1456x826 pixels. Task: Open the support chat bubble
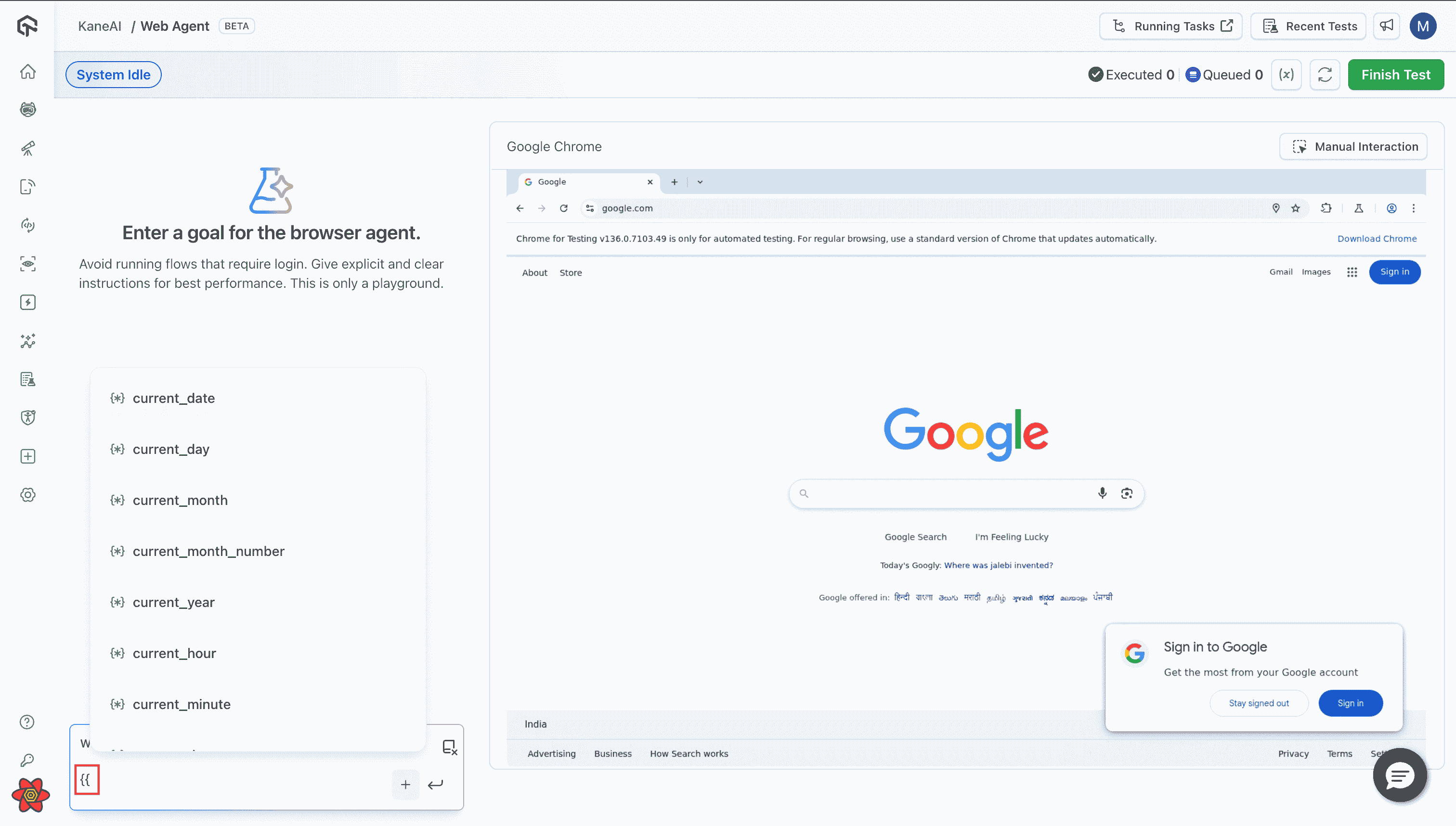1399,775
